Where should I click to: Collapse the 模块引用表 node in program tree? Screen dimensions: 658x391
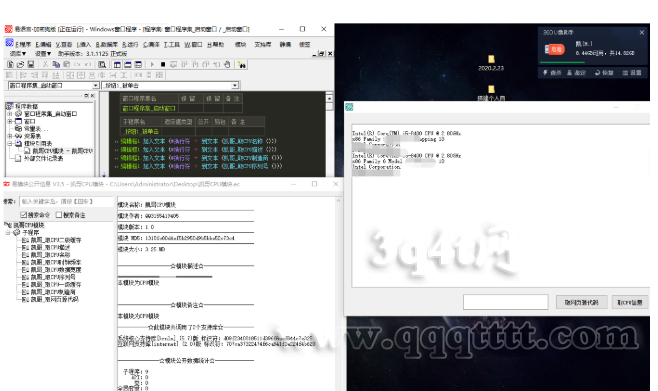point(9,143)
